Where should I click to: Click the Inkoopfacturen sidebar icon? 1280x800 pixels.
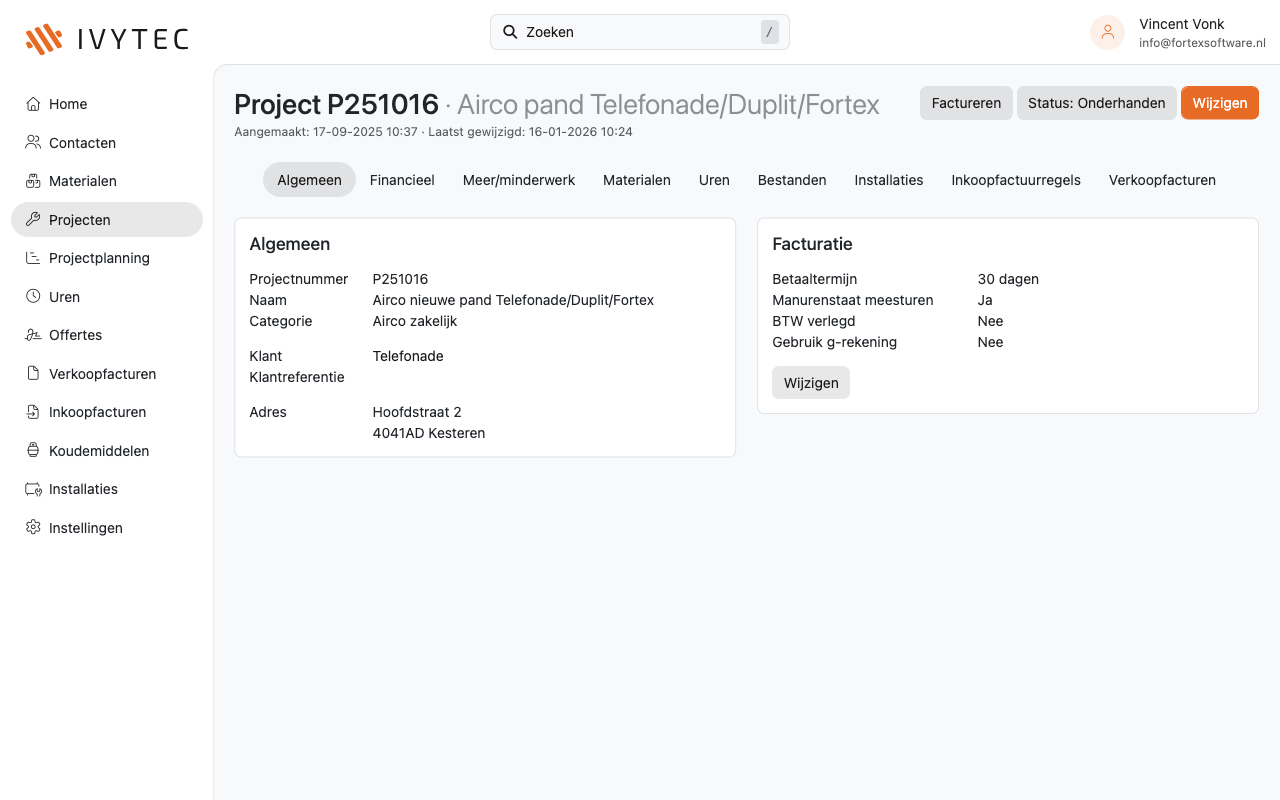(x=31, y=412)
